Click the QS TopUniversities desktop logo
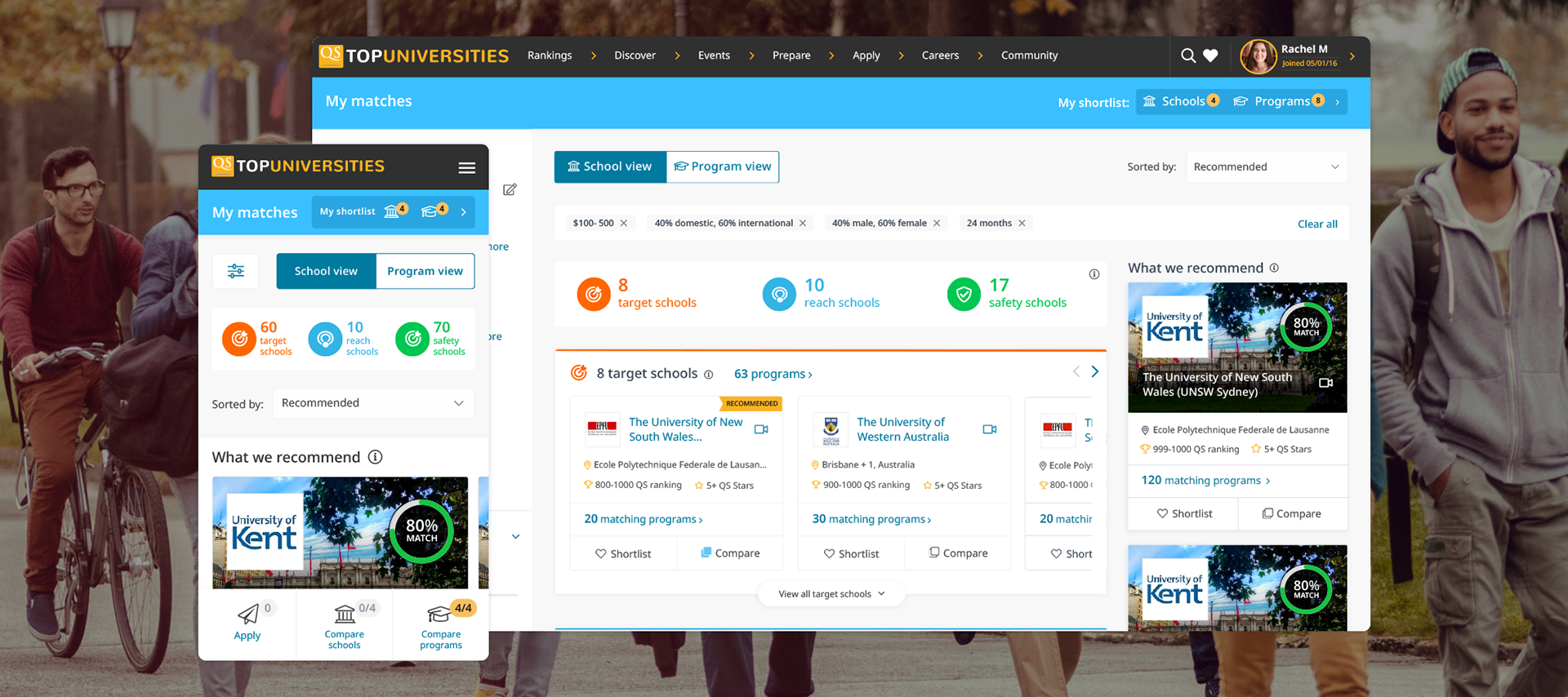The height and width of the screenshot is (697, 1568). point(413,55)
